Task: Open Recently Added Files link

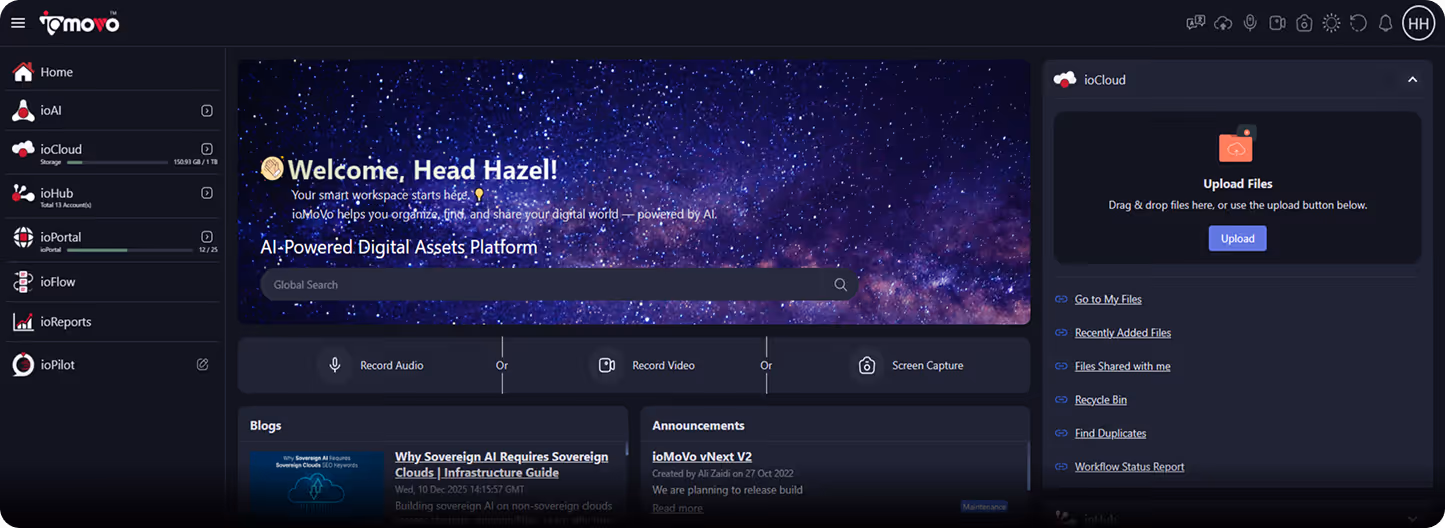Action: tap(1123, 333)
